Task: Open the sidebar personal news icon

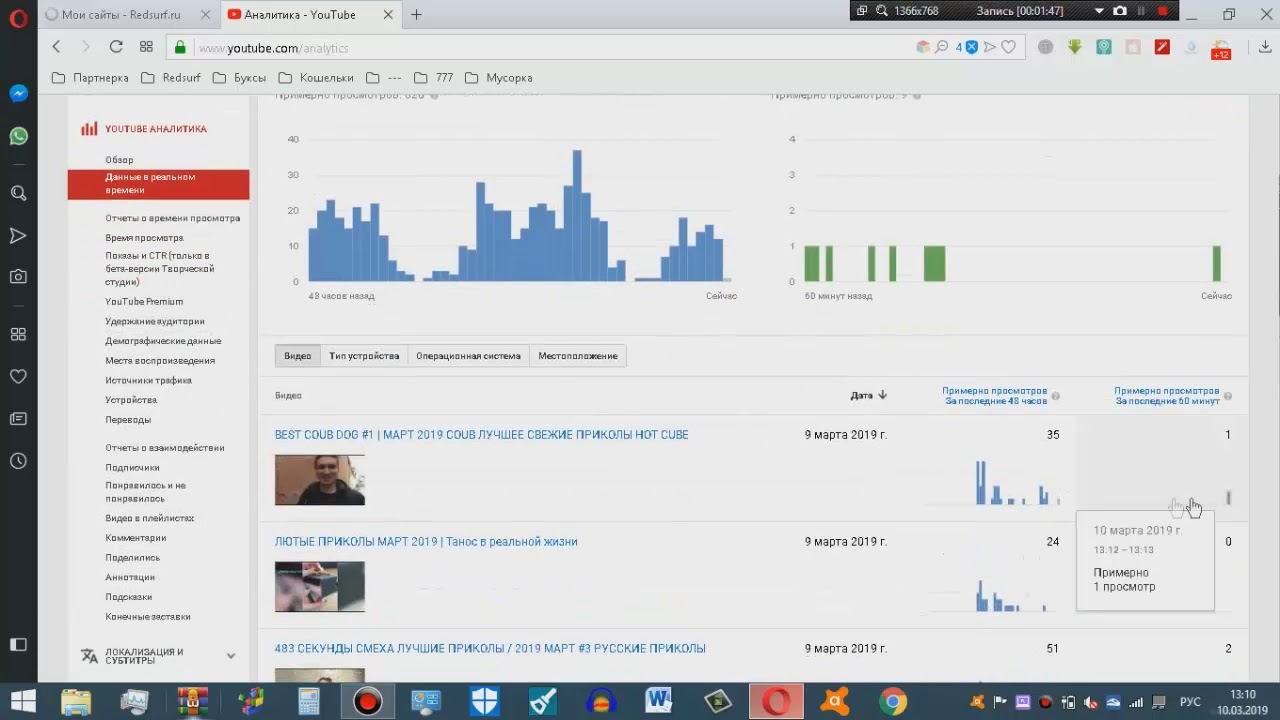Action: coord(18,419)
